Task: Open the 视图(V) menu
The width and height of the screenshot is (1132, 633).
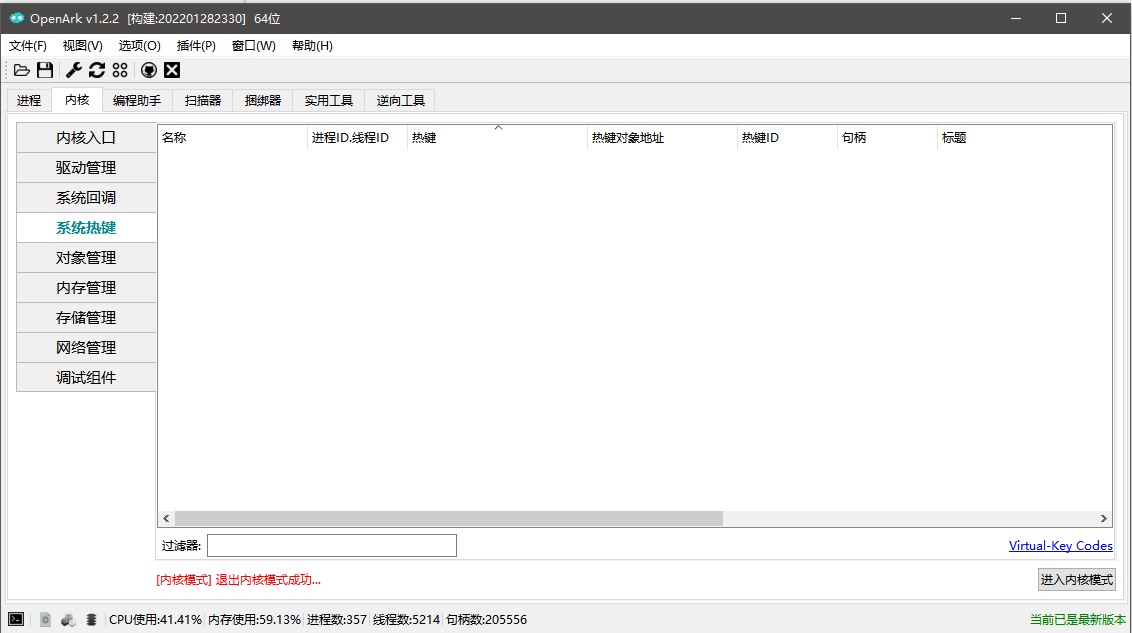Action: pos(82,45)
